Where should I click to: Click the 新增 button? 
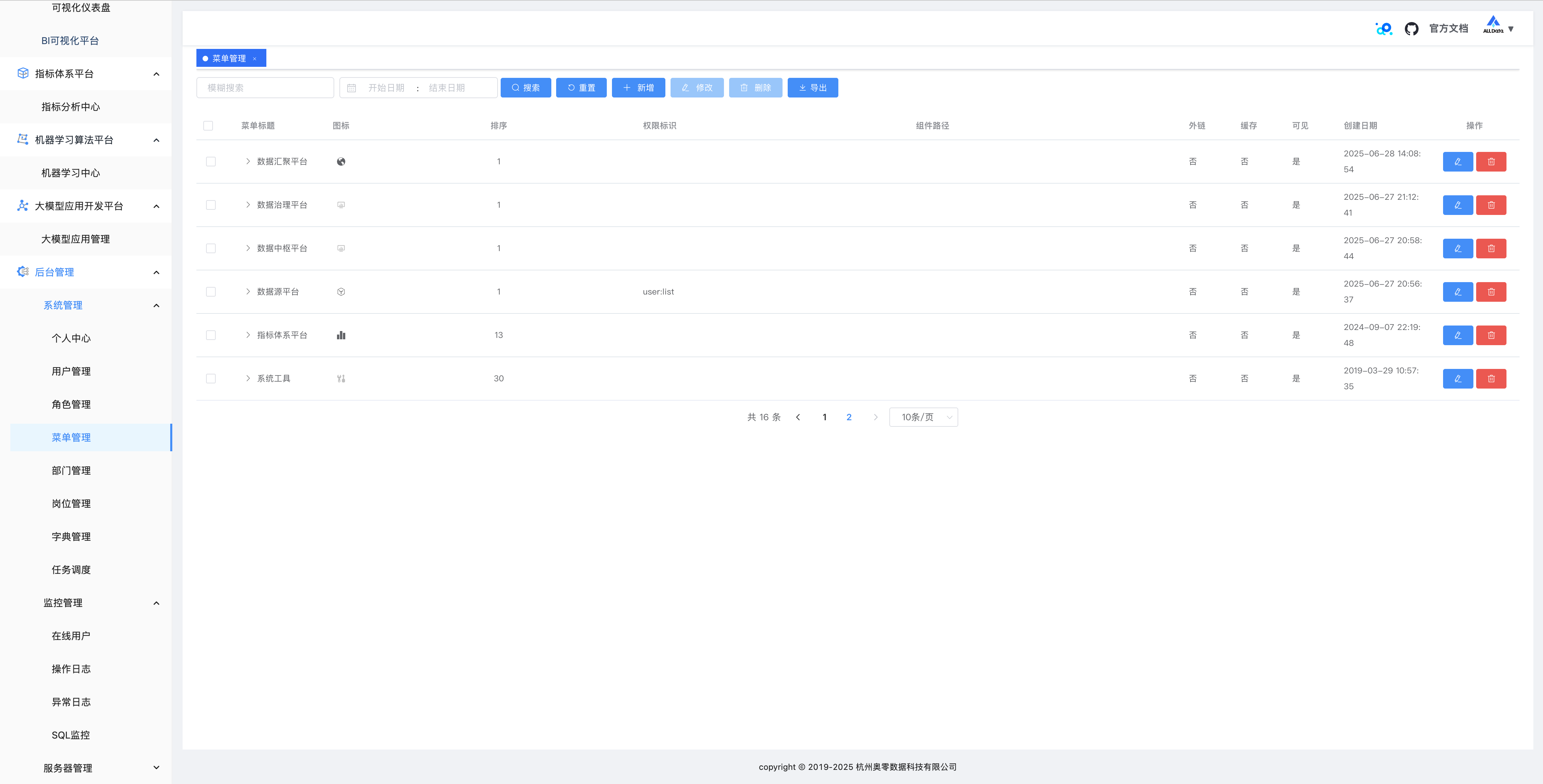(x=638, y=88)
